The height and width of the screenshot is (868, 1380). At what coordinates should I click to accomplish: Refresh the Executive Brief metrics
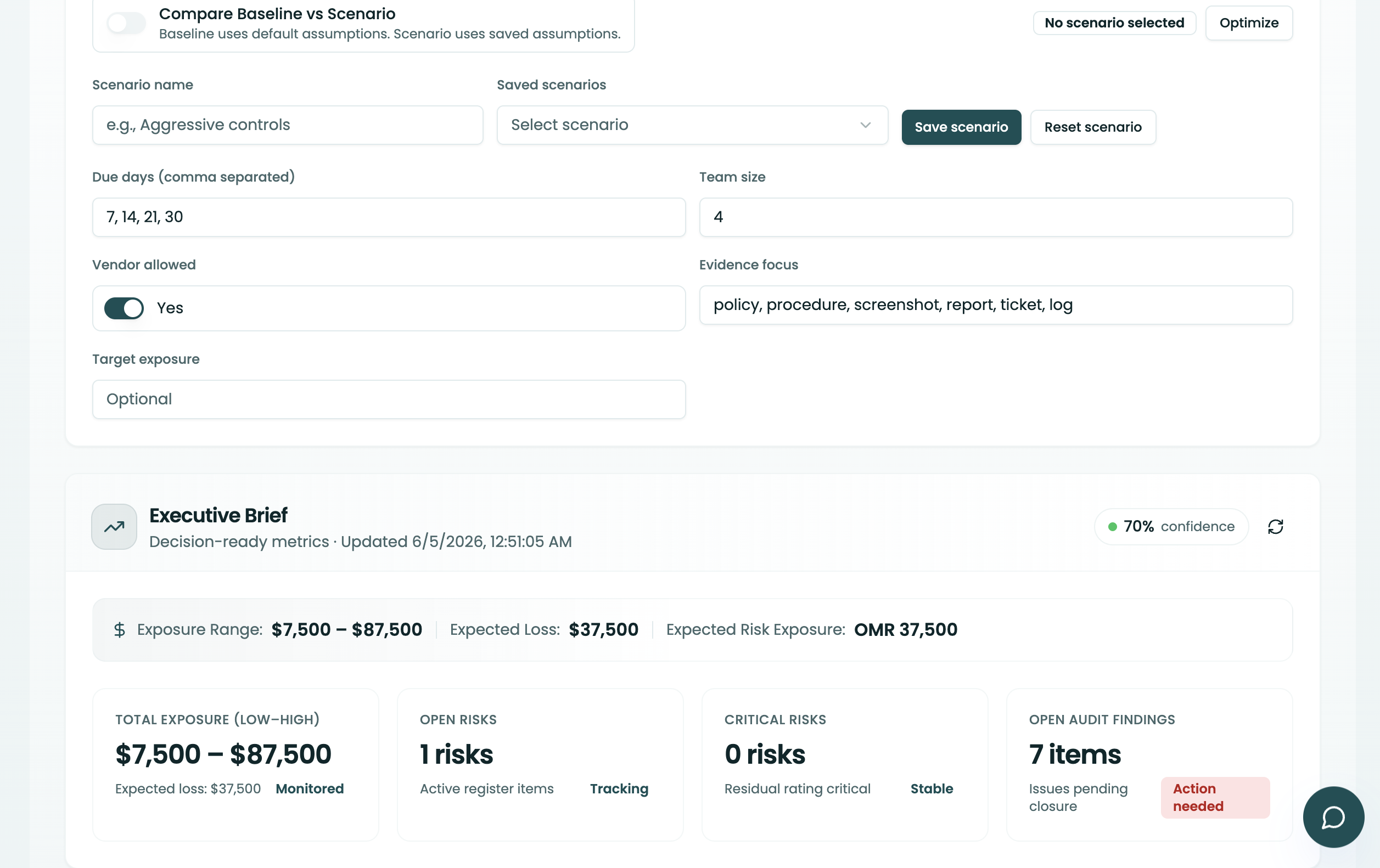[1275, 527]
